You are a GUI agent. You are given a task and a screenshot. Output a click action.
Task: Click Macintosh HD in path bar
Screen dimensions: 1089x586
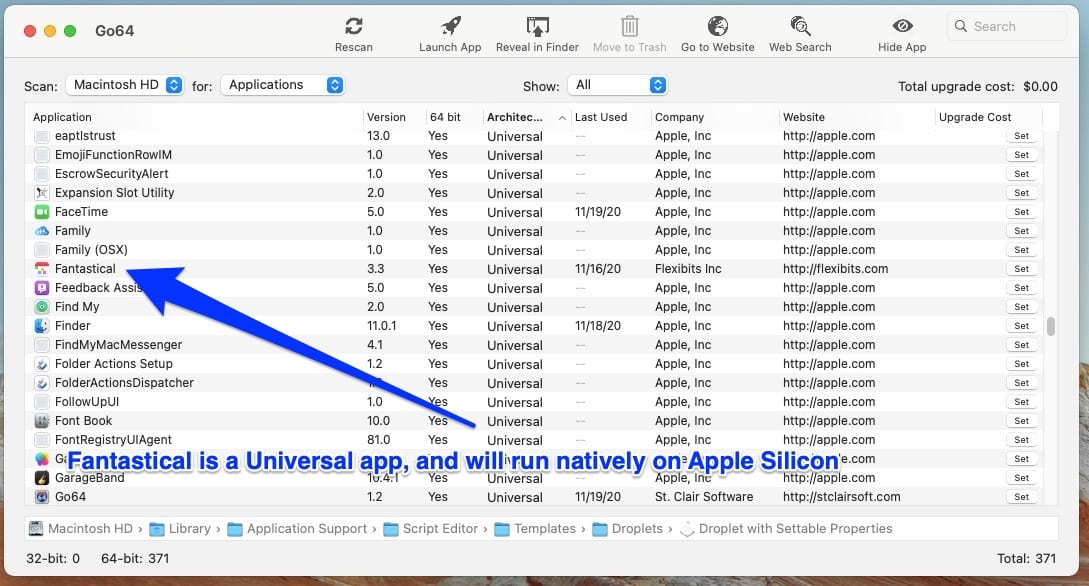[x=81, y=528]
